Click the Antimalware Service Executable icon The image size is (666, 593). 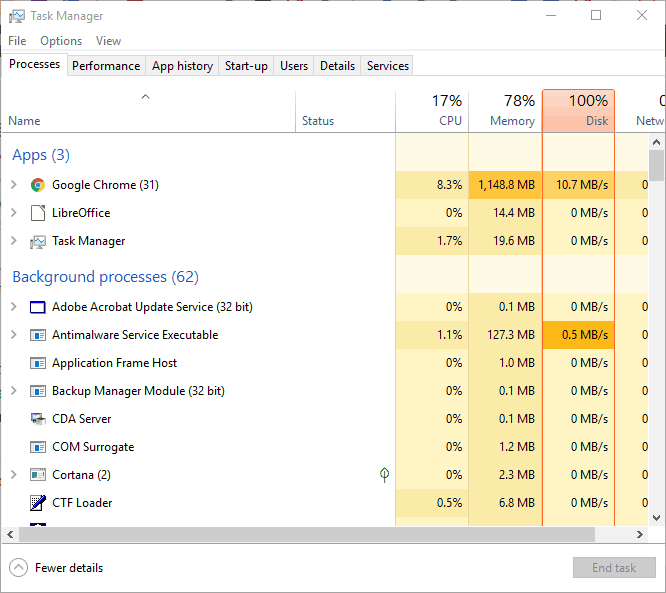[38, 335]
